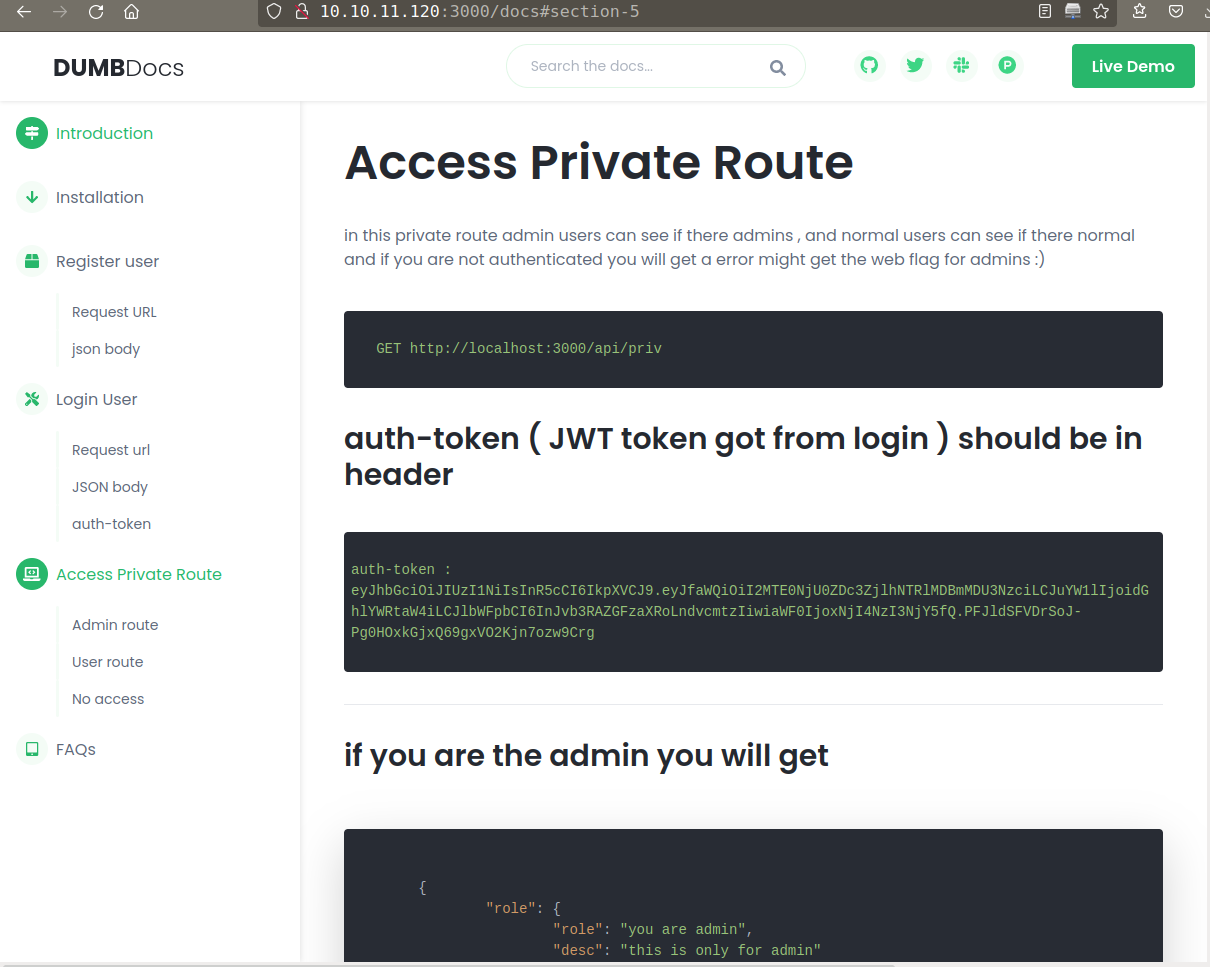Open the Slack icon link
Image resolution: width=1210 pixels, height=967 pixels.
pos(961,66)
